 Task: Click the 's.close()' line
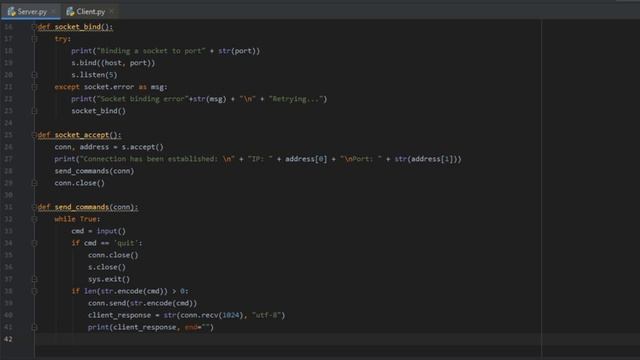(107, 267)
